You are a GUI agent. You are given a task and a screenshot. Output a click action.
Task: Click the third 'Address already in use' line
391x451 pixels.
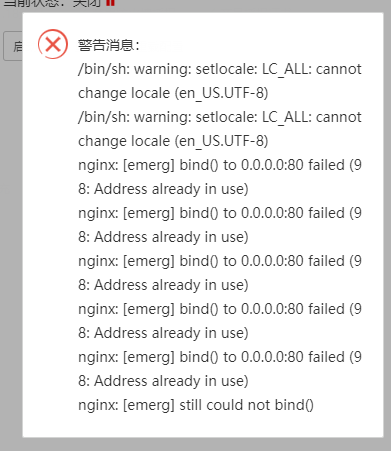pos(163,285)
